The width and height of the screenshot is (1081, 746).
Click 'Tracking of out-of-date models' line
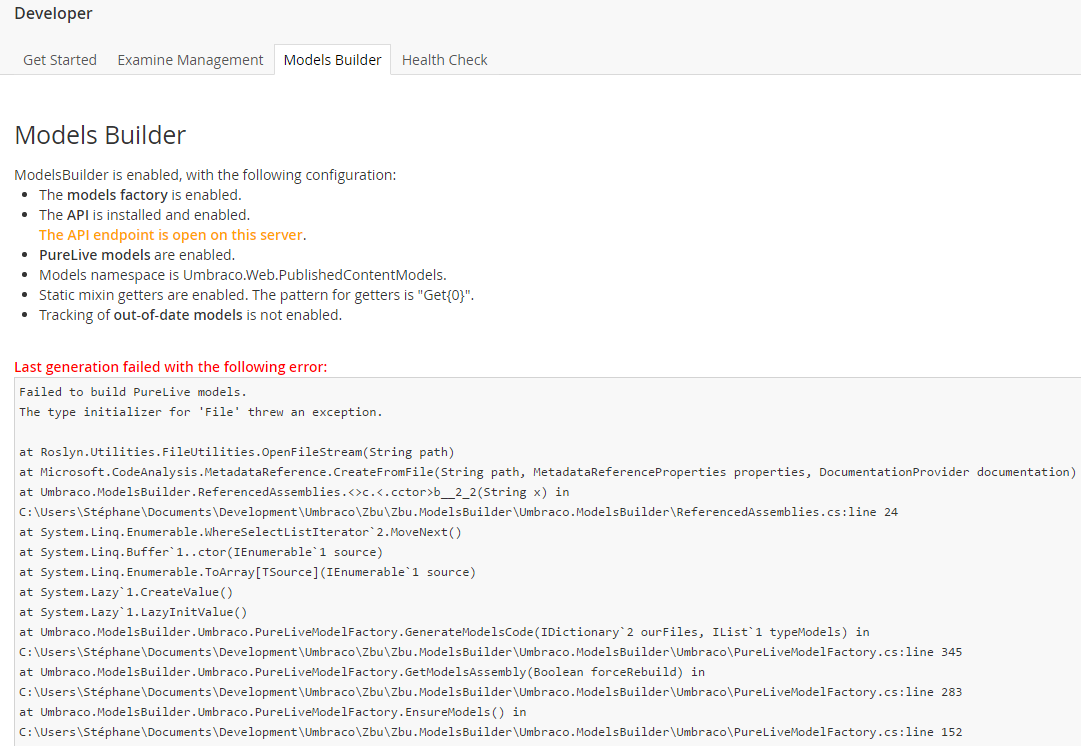pos(190,315)
